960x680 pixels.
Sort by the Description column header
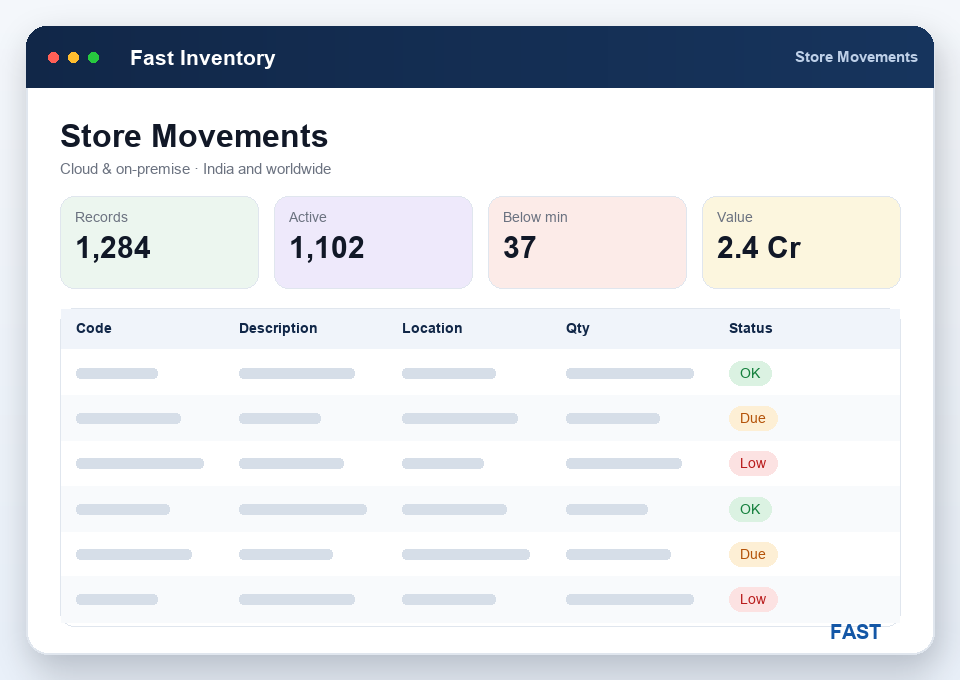(x=278, y=328)
